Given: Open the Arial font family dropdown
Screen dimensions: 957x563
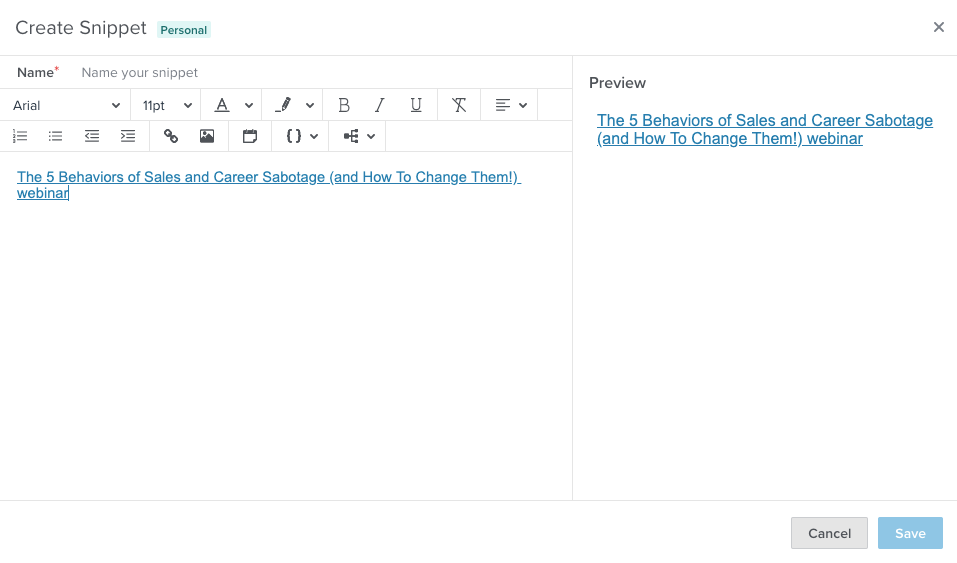Looking at the screenshot, I should [66, 105].
